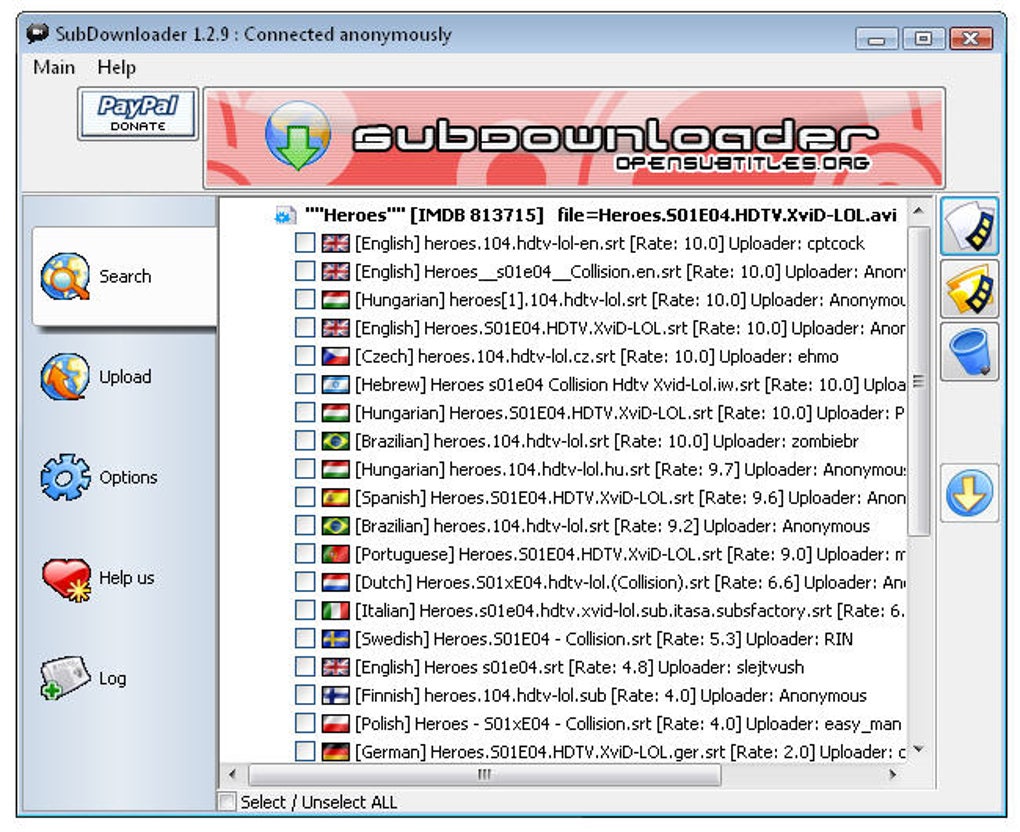Image resolution: width=1020 pixels, height=832 pixels.
Task: Click Hungarian flag of heroes[1].104.hdtv-lol.srt
Action: click(x=336, y=300)
